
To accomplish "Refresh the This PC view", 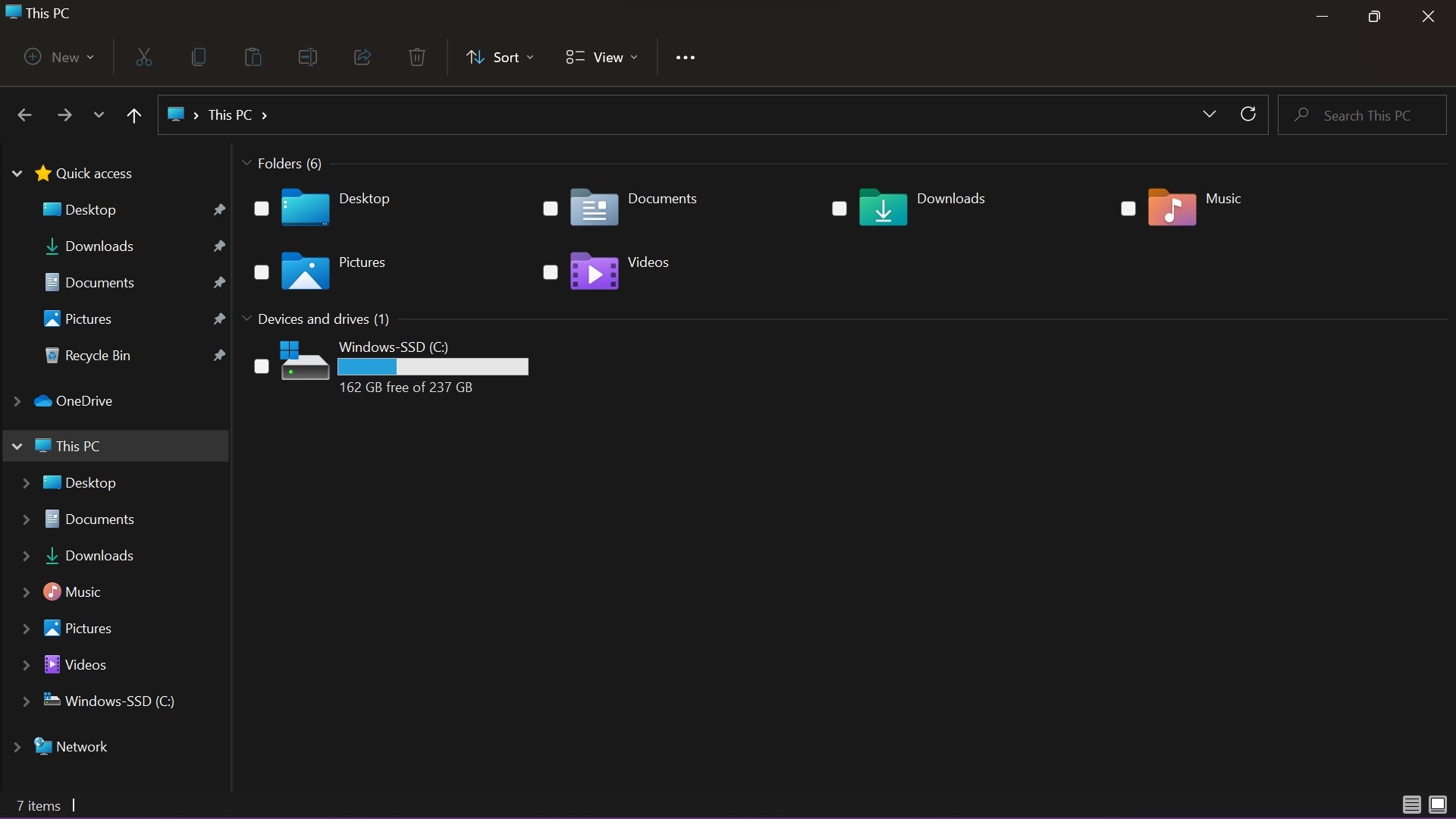I will click(1248, 115).
